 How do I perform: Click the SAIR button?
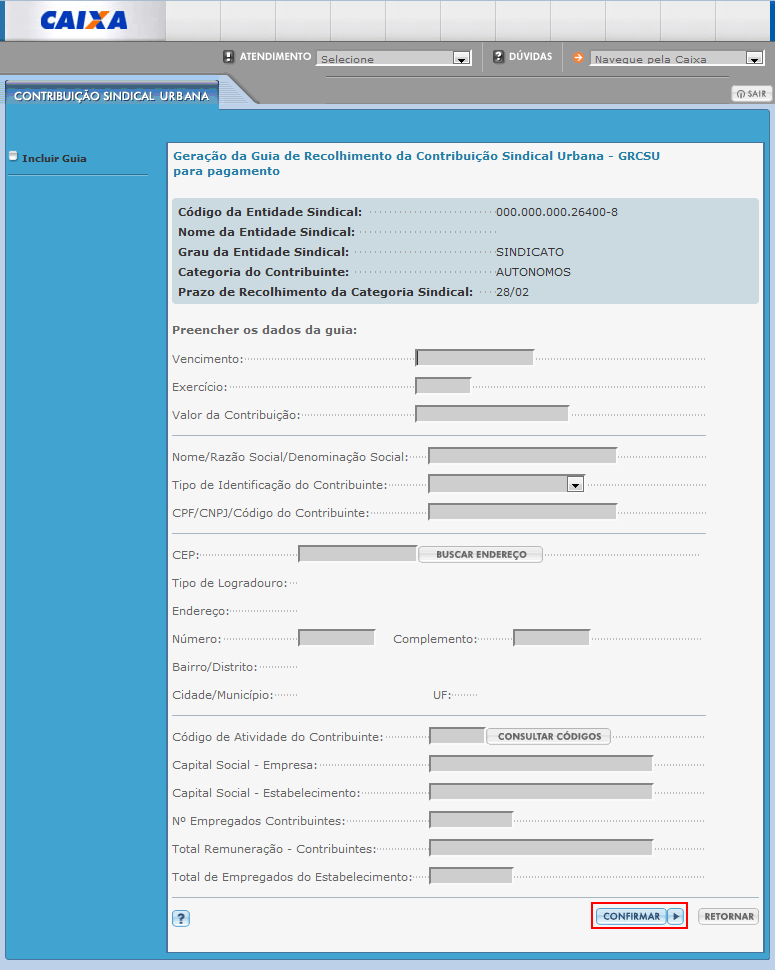pyautogui.click(x=751, y=93)
